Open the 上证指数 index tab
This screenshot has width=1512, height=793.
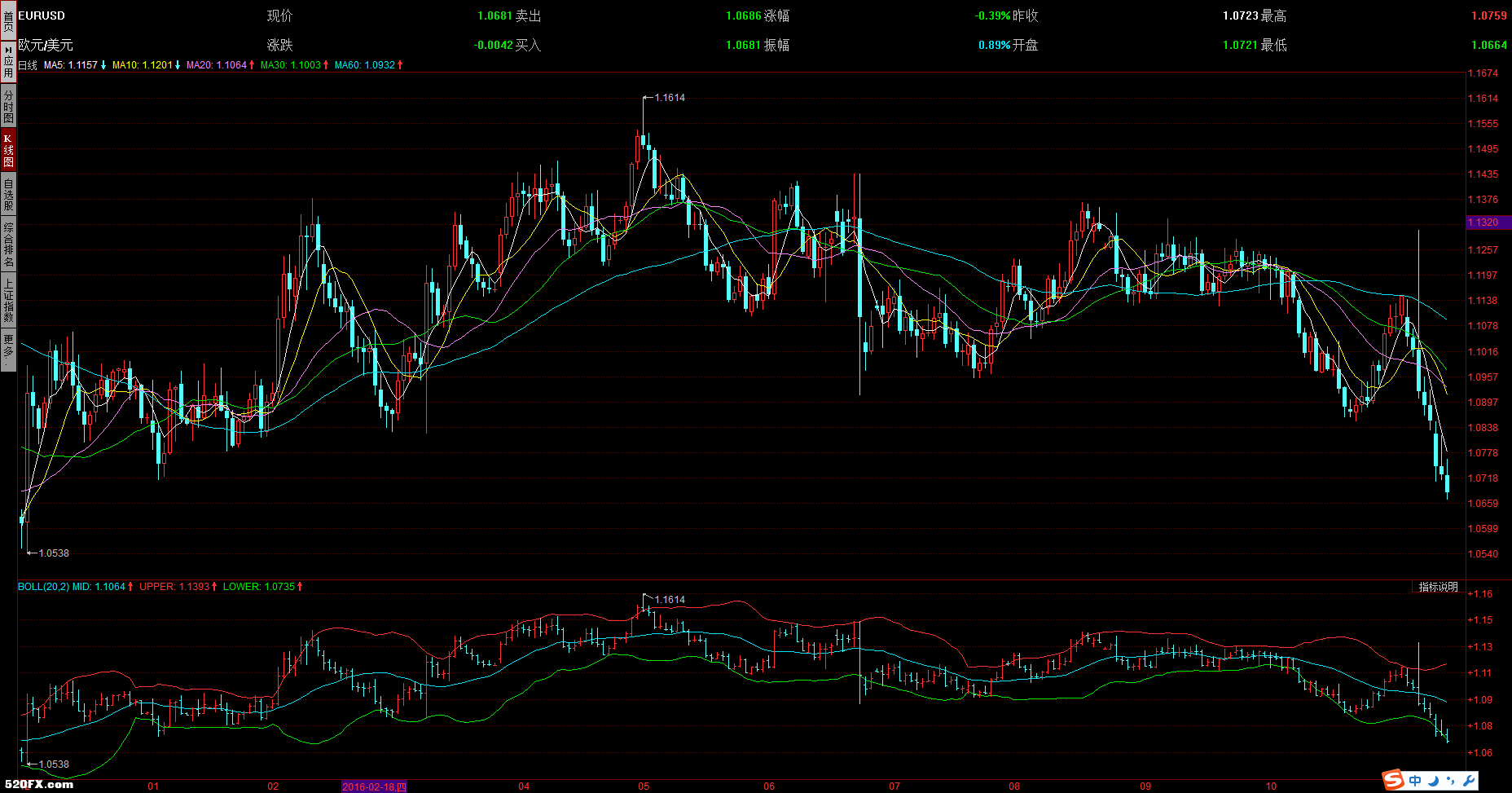point(8,300)
